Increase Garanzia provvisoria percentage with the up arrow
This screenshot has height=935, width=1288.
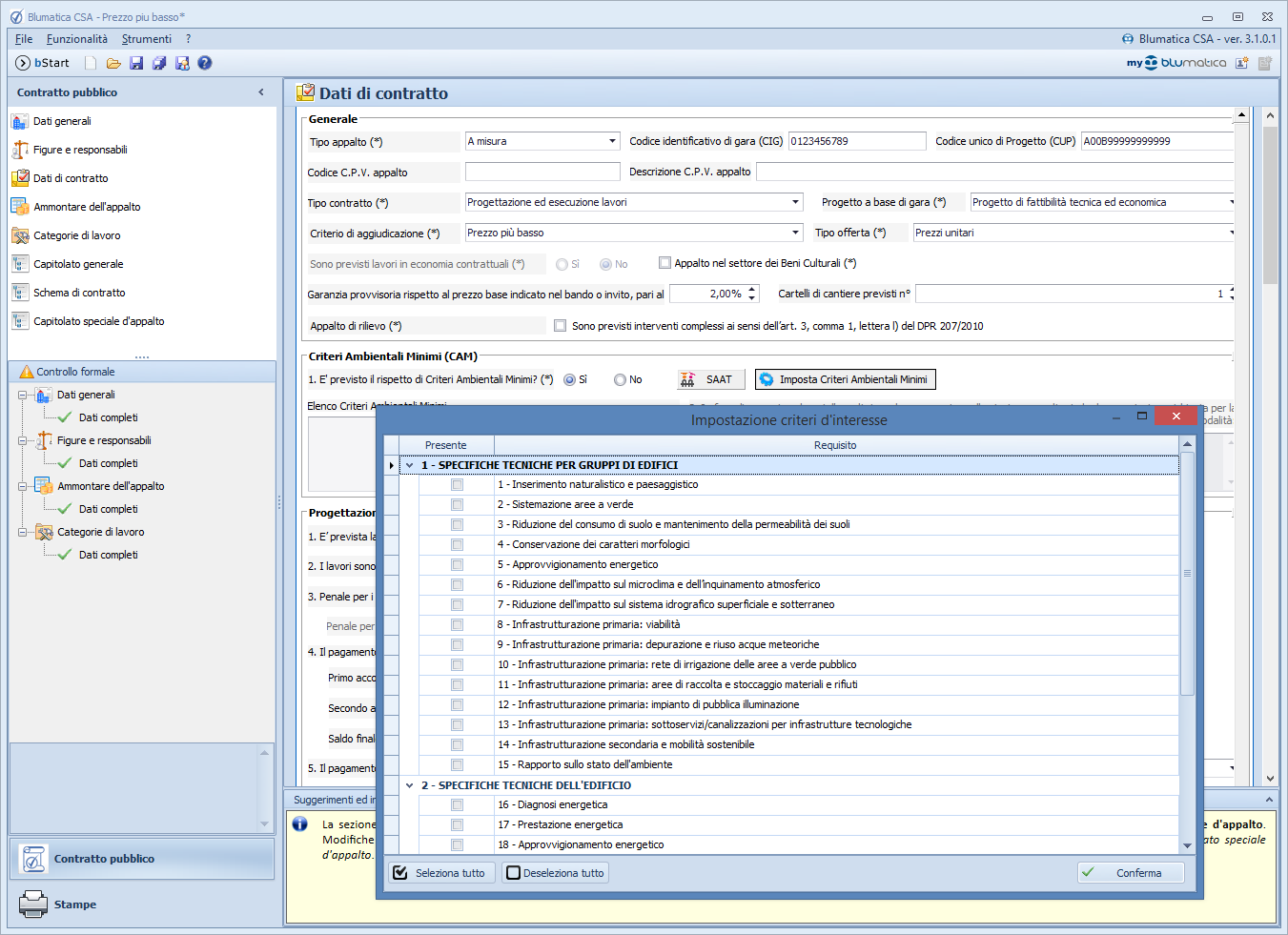[x=752, y=289]
